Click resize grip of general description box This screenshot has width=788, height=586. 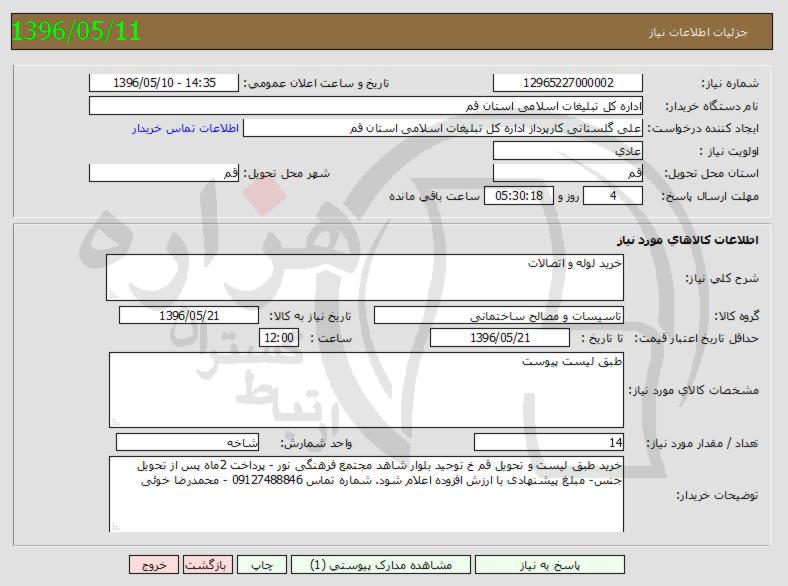coord(113,295)
